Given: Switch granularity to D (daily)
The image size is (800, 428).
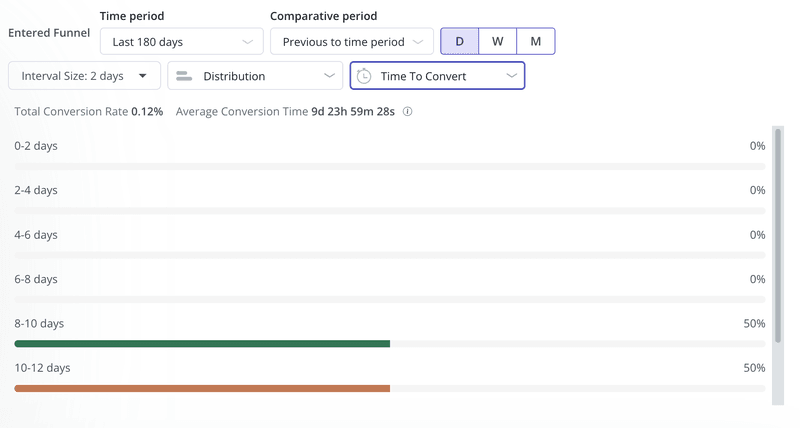Looking at the screenshot, I should [460, 42].
